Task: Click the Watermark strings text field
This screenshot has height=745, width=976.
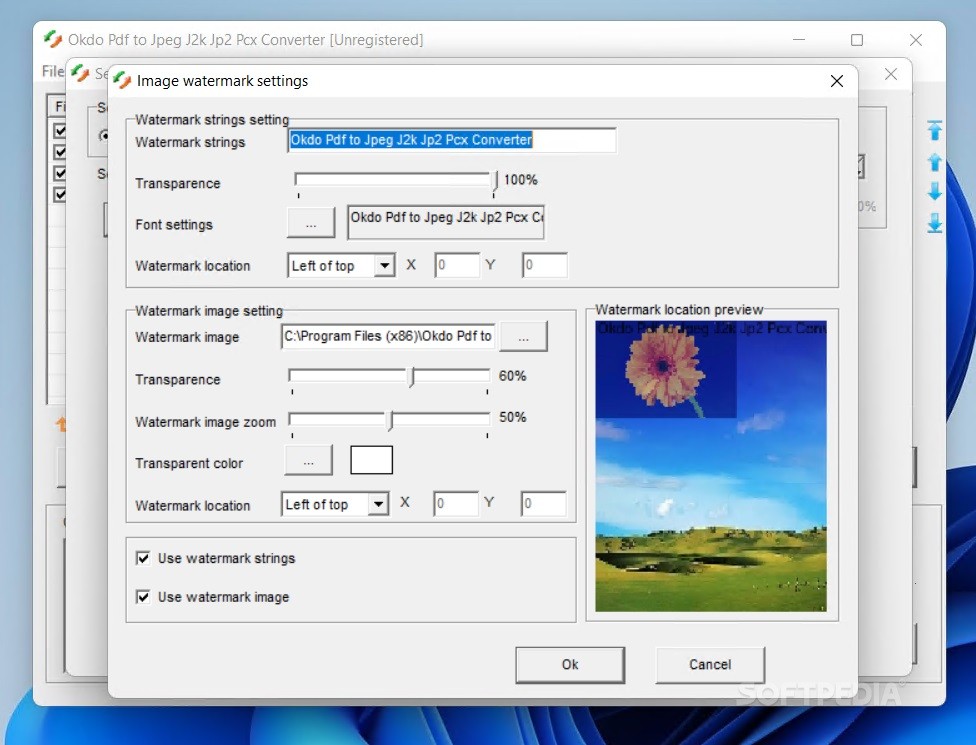Action: point(452,140)
